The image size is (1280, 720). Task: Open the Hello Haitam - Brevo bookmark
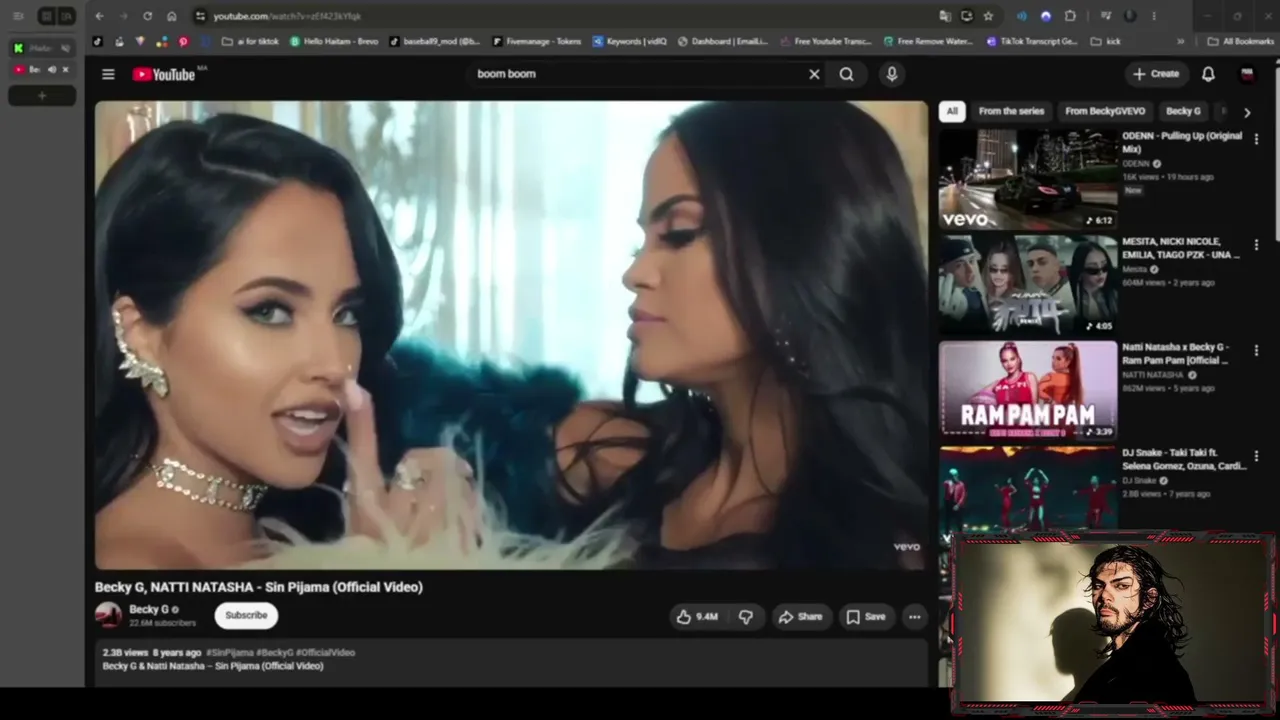[x=334, y=42]
